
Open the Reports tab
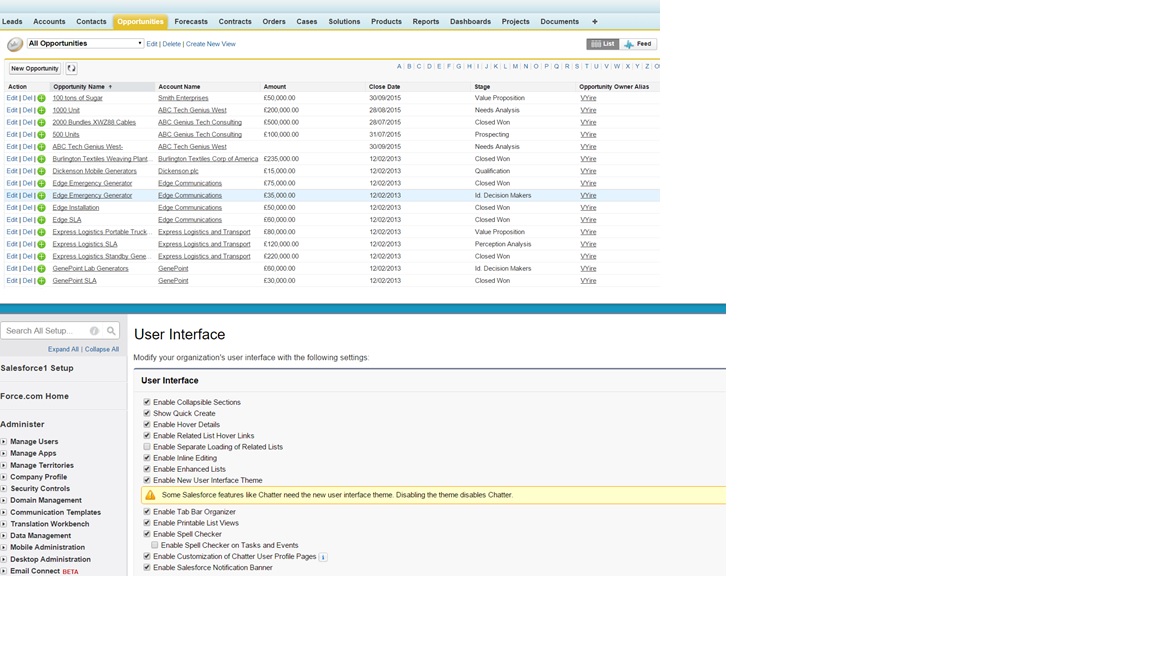point(425,21)
